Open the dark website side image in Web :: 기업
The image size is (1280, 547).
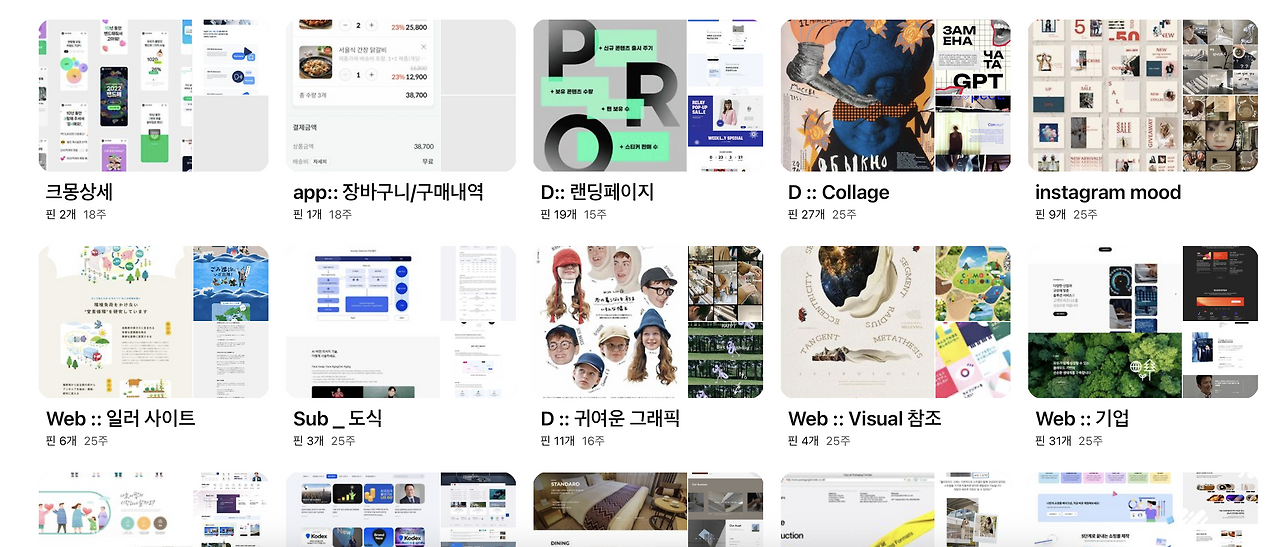click(x=1221, y=284)
